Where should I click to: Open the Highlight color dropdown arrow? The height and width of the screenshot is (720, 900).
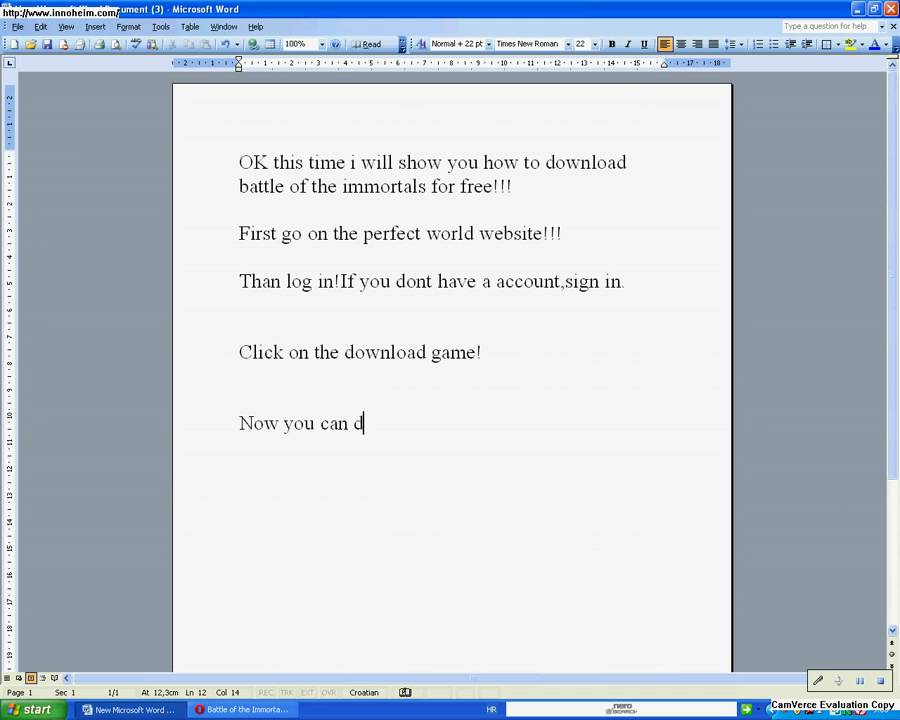click(x=862, y=44)
